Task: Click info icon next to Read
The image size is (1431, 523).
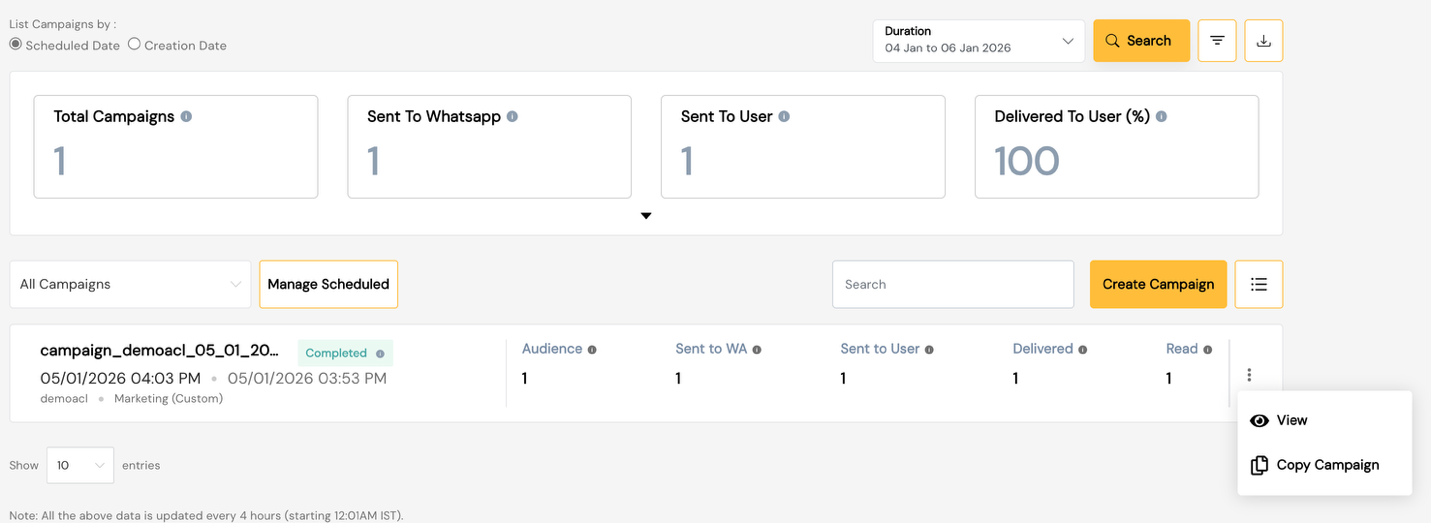Action: pos(1208,350)
